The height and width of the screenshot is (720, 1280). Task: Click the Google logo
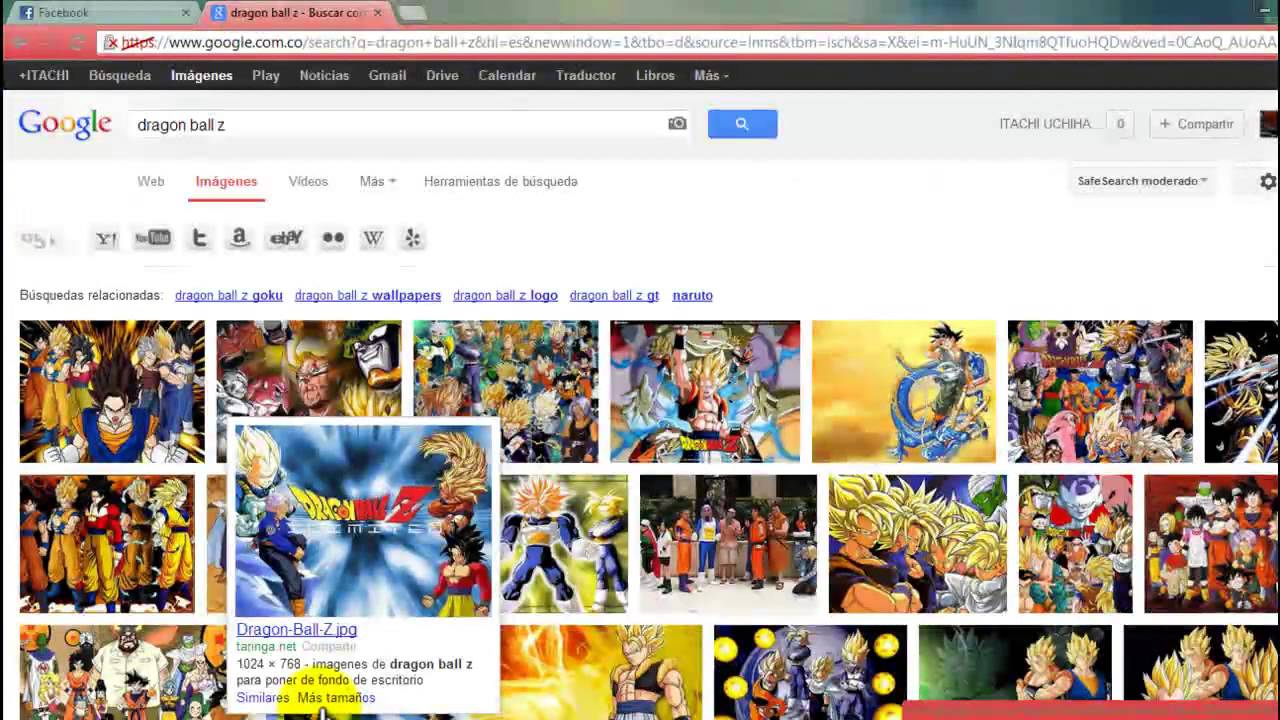click(x=65, y=124)
